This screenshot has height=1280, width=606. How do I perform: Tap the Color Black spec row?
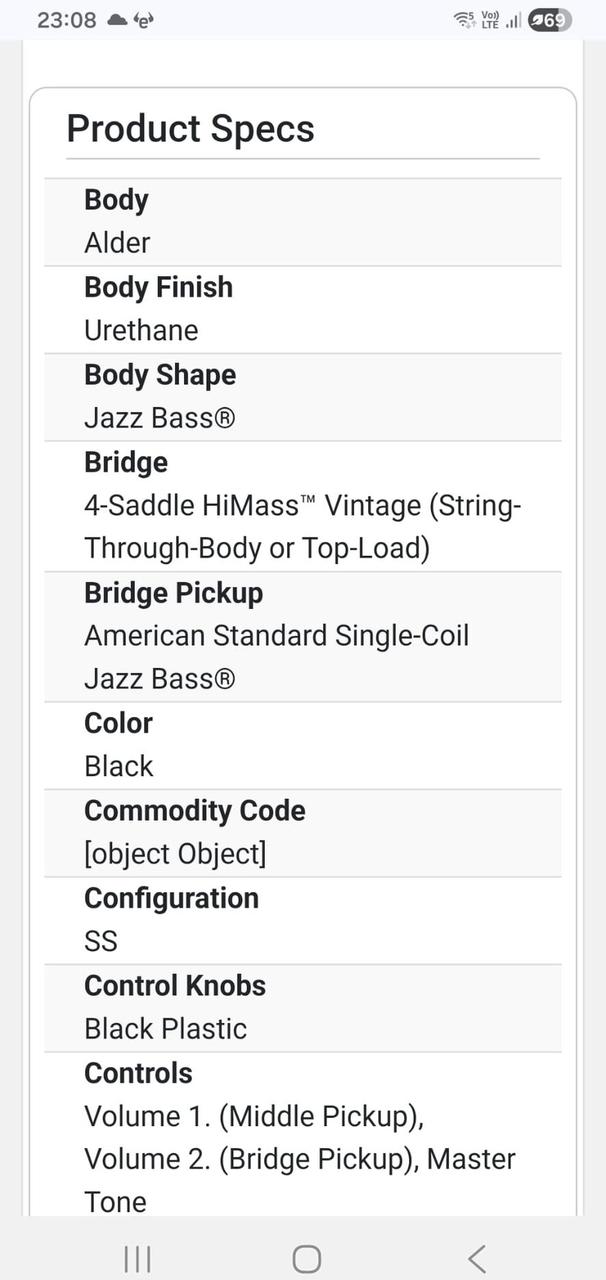[302, 745]
